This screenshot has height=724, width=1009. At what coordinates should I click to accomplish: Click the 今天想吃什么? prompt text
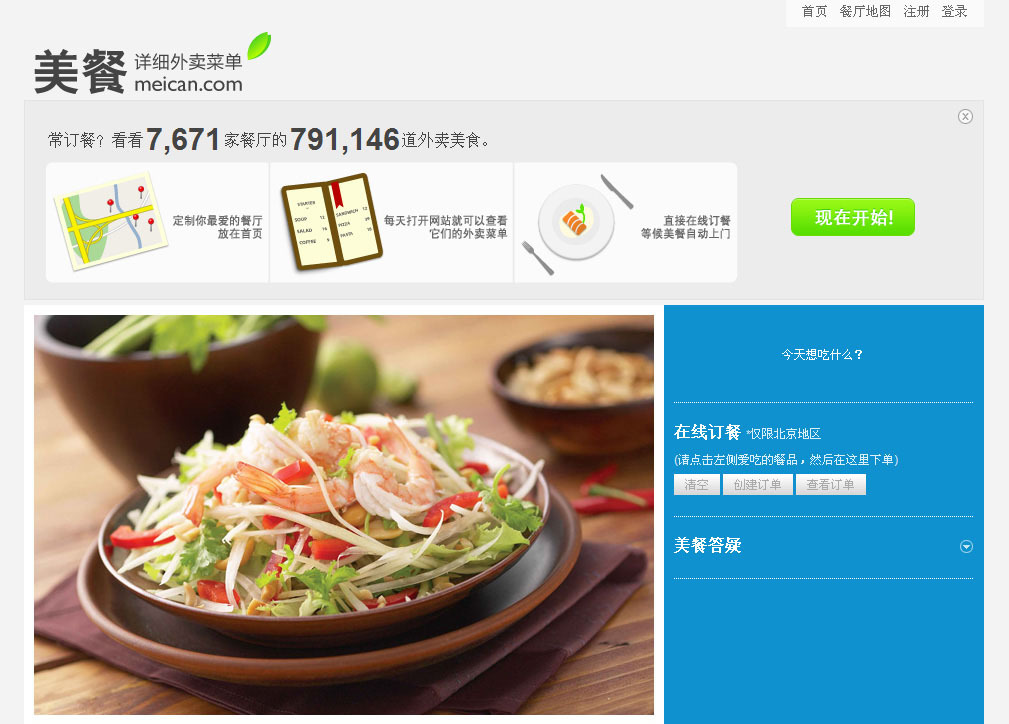[x=822, y=355]
